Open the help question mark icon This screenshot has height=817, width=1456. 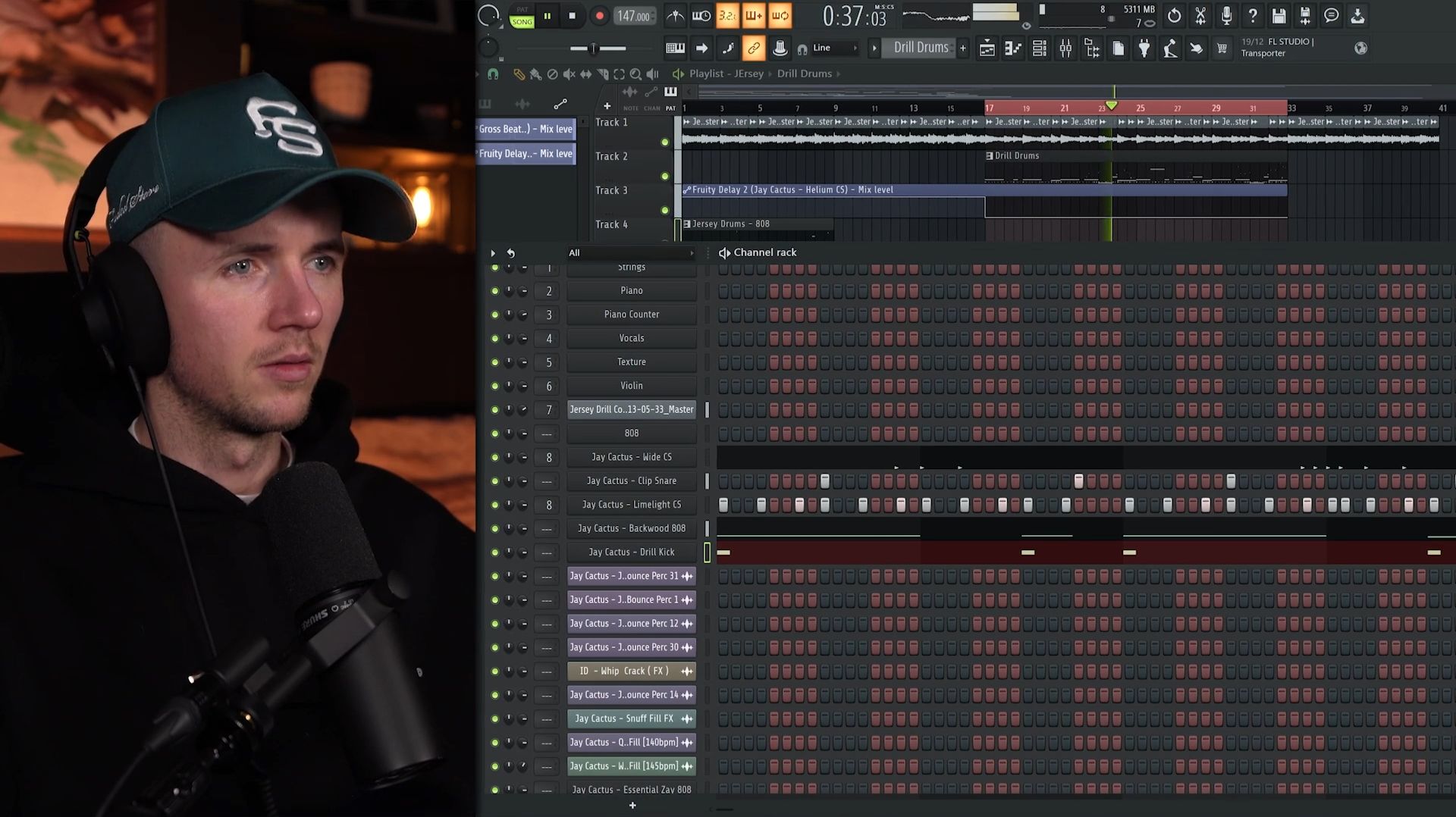[x=1253, y=16]
